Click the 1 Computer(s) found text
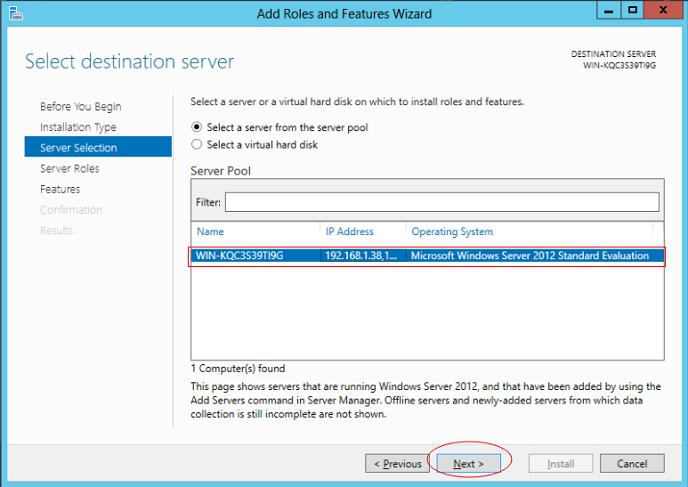The image size is (688, 487). pyautogui.click(x=238, y=369)
